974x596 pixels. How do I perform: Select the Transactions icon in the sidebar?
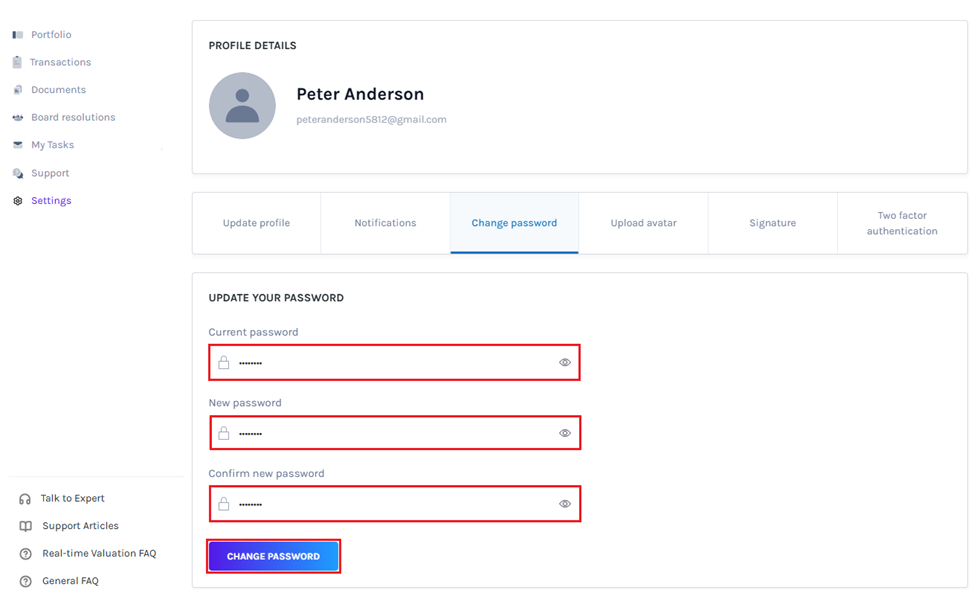coord(16,62)
